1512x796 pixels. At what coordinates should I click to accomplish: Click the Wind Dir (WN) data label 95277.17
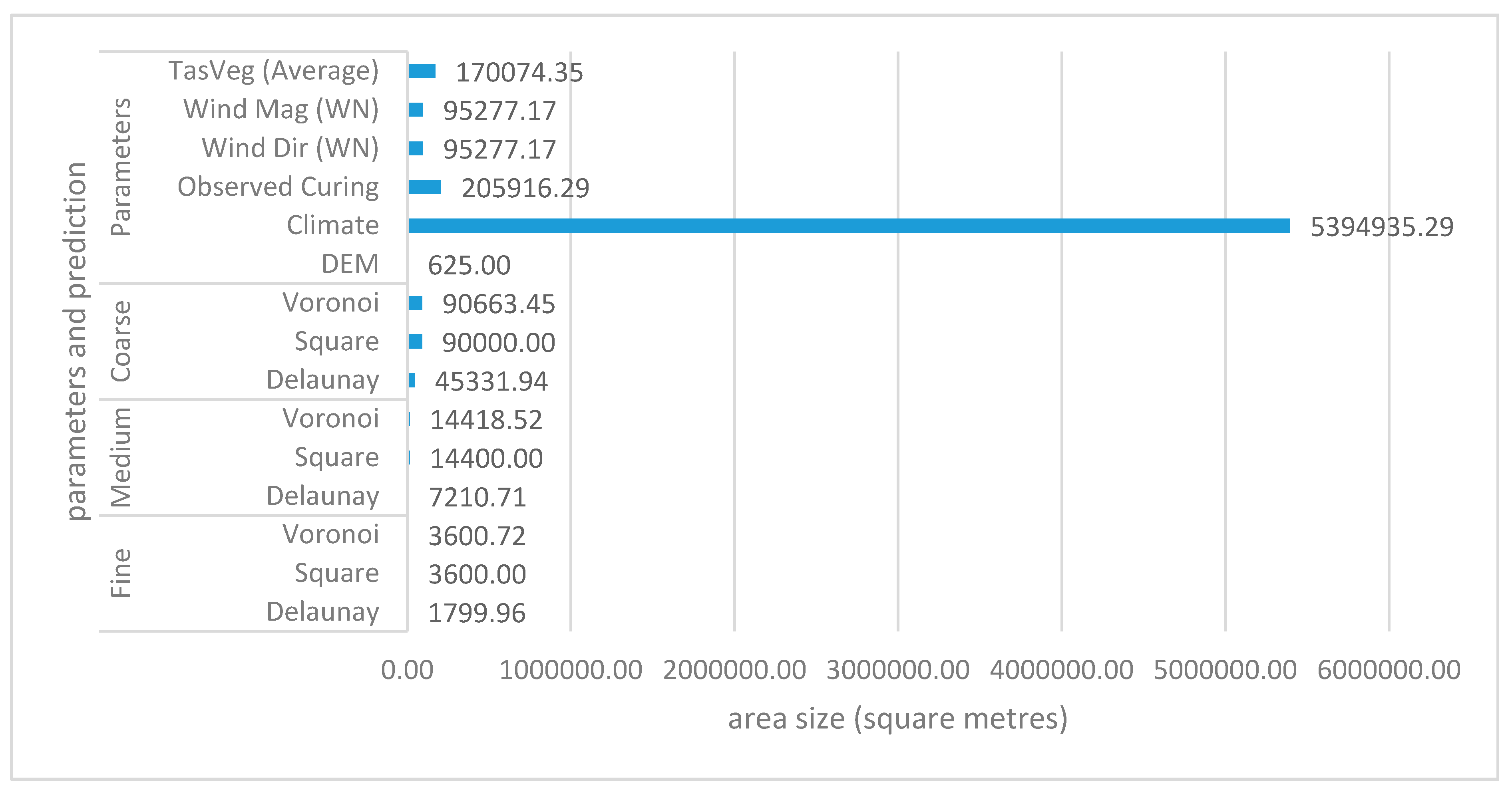pos(499,150)
